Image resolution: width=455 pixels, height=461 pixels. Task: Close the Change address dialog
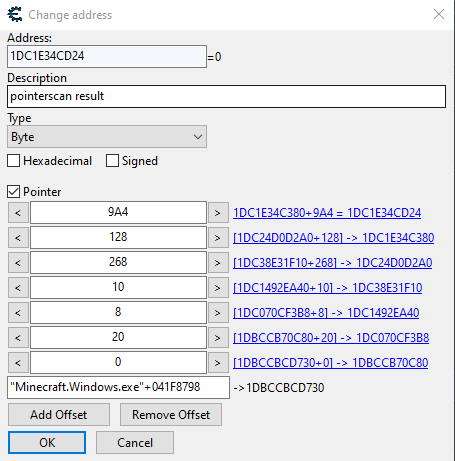pyautogui.click(x=439, y=14)
